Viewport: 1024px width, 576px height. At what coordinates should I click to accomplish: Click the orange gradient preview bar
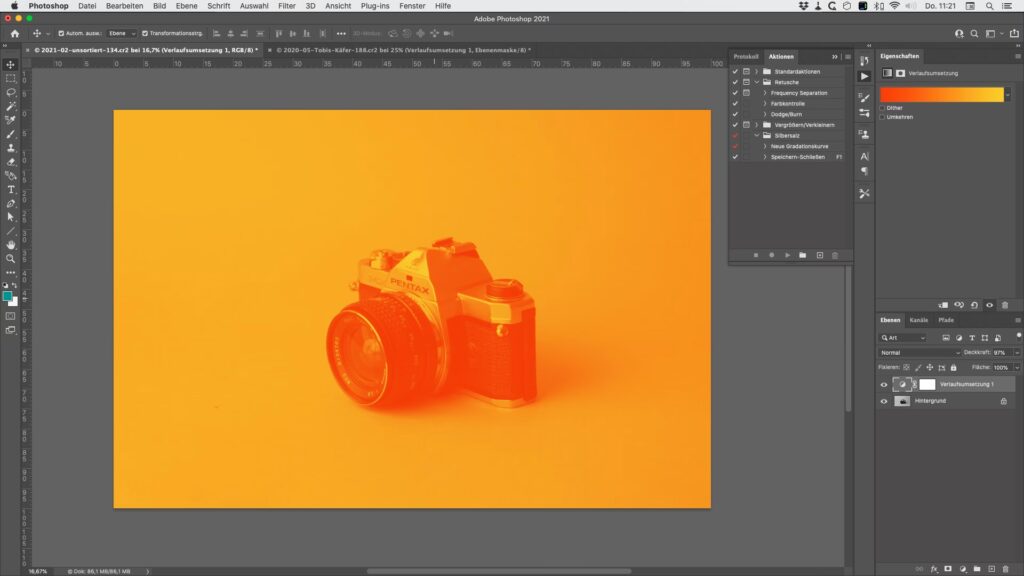click(941, 94)
